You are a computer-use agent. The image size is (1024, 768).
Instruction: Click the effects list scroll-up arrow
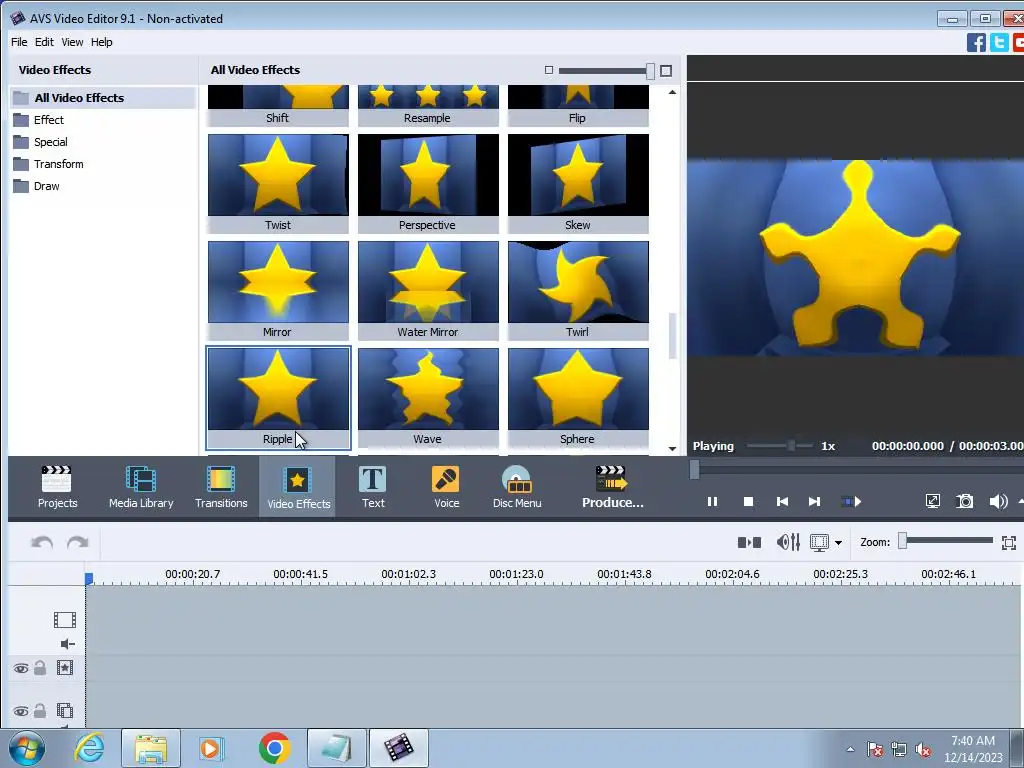pyautogui.click(x=672, y=93)
